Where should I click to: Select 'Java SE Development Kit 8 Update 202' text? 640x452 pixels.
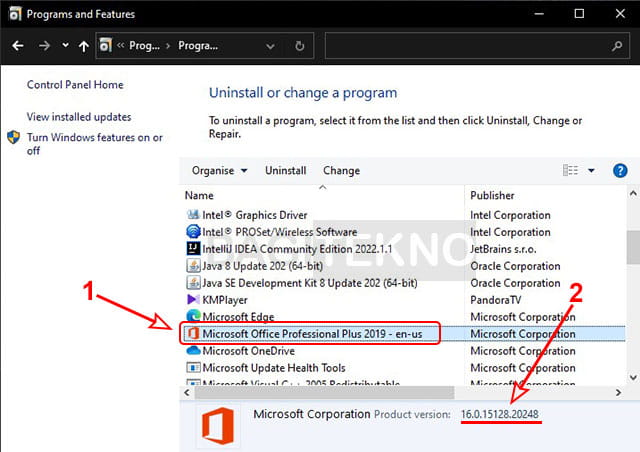pos(310,283)
